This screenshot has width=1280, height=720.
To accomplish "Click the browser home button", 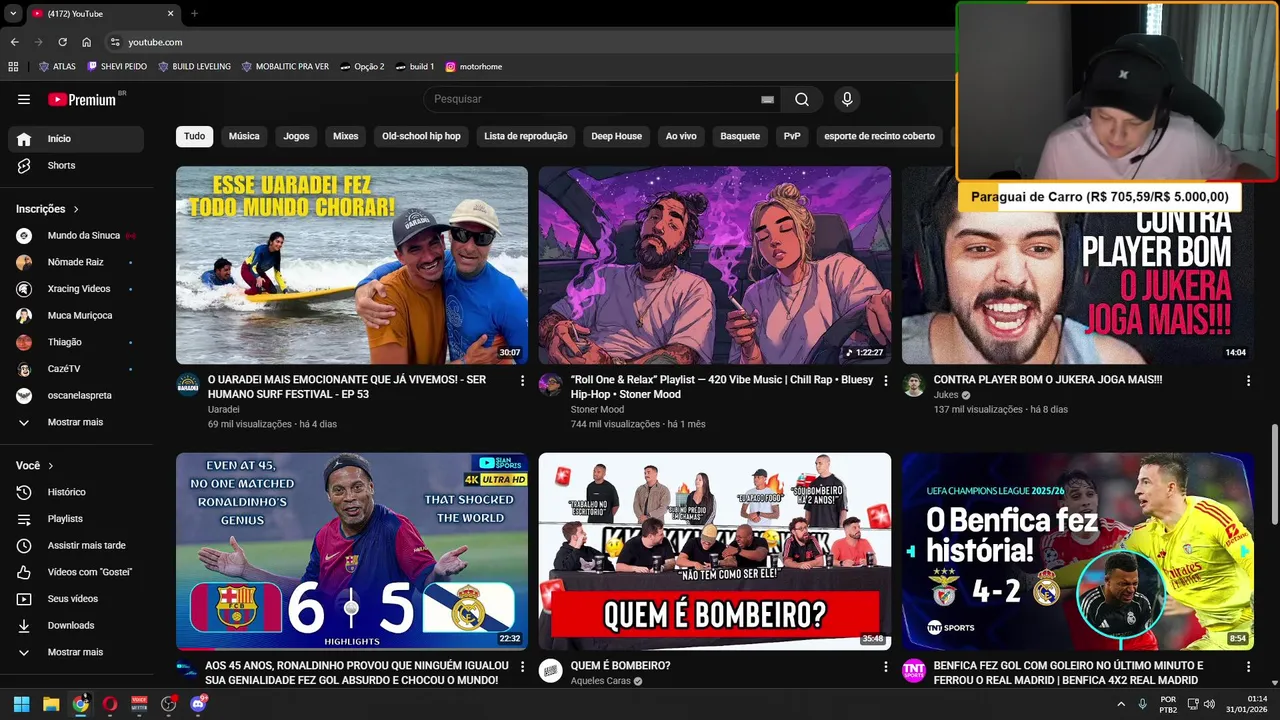I will pyautogui.click(x=86, y=42).
